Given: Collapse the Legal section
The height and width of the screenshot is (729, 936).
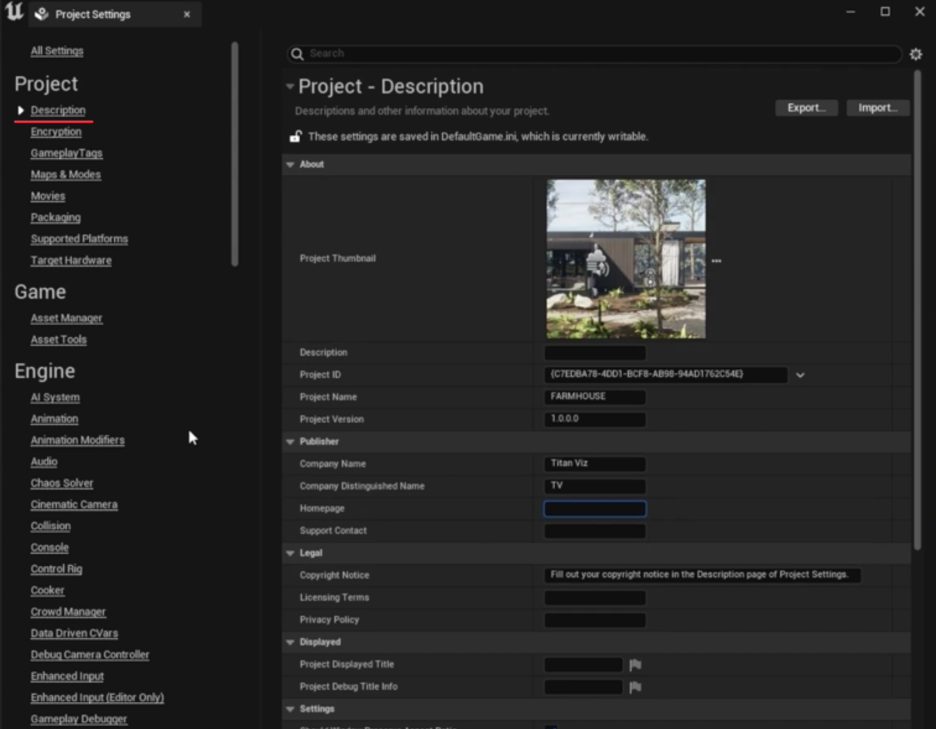Looking at the screenshot, I should click(291, 553).
